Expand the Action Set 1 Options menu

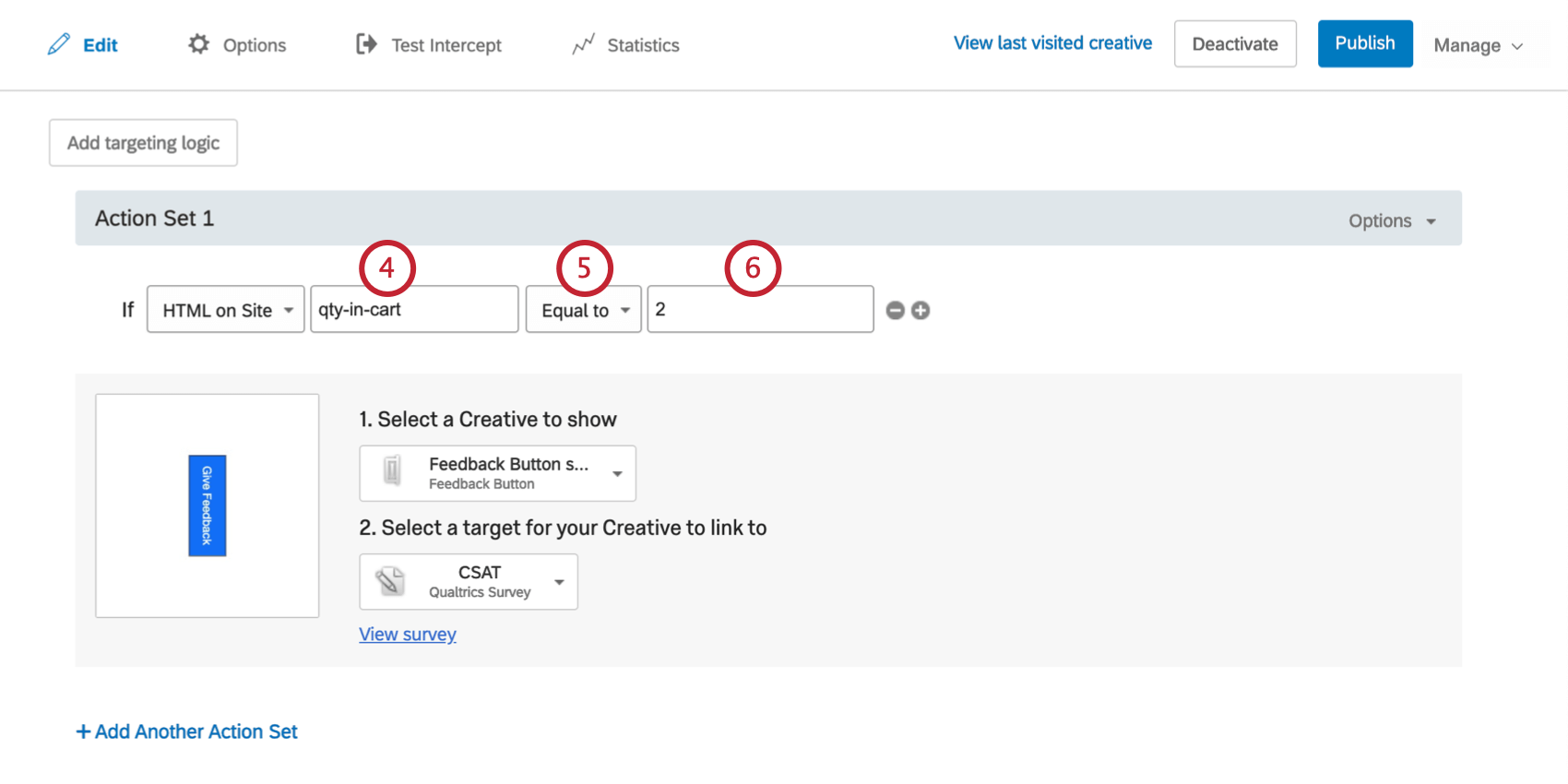1391,220
